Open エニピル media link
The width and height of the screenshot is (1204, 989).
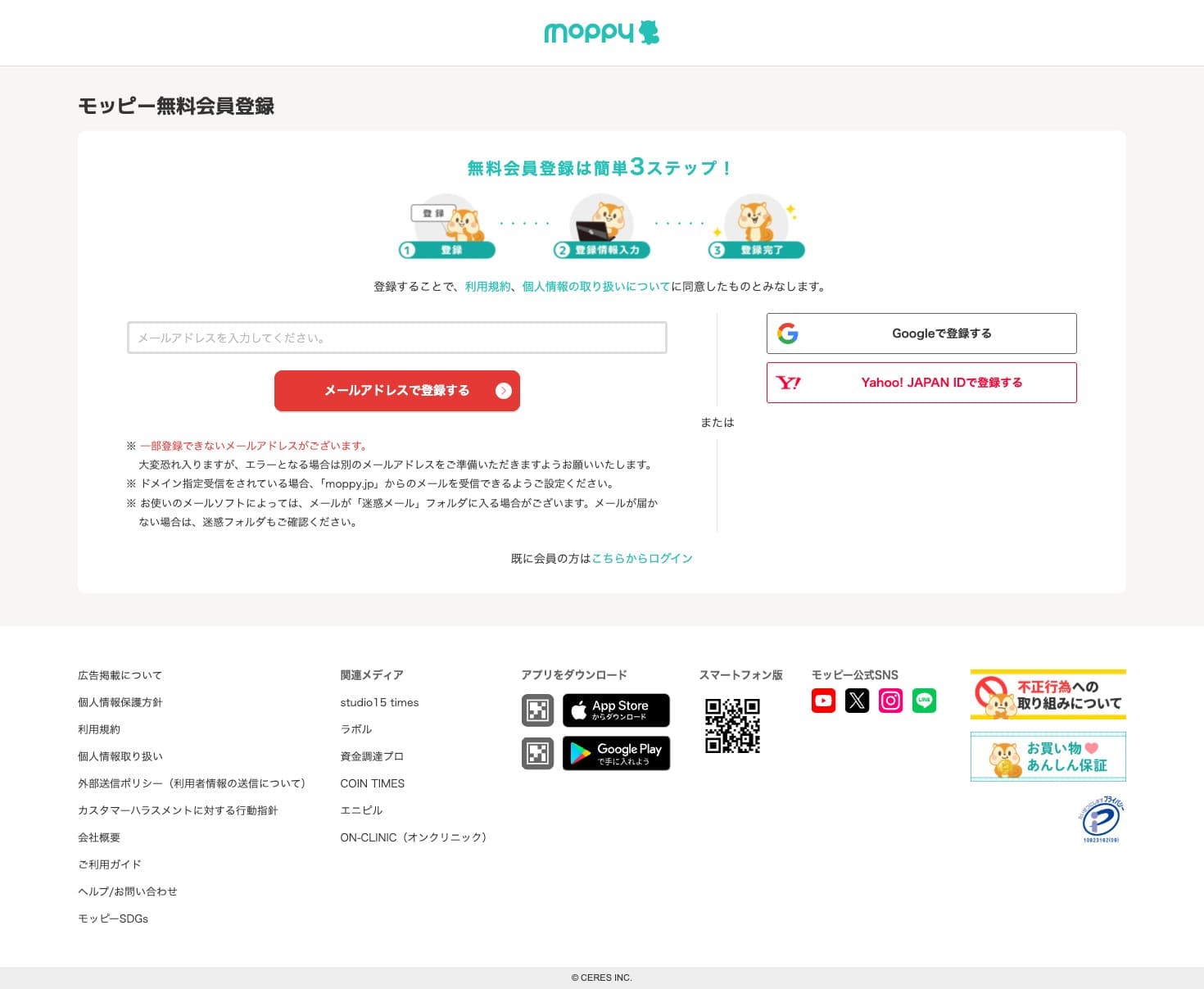361,810
